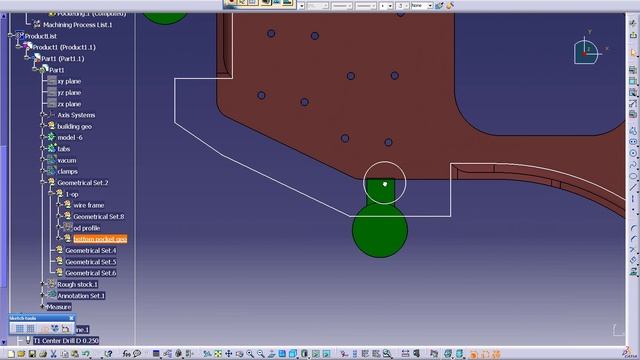
Task: Click the Normal View icon
Action: tap(271, 354)
